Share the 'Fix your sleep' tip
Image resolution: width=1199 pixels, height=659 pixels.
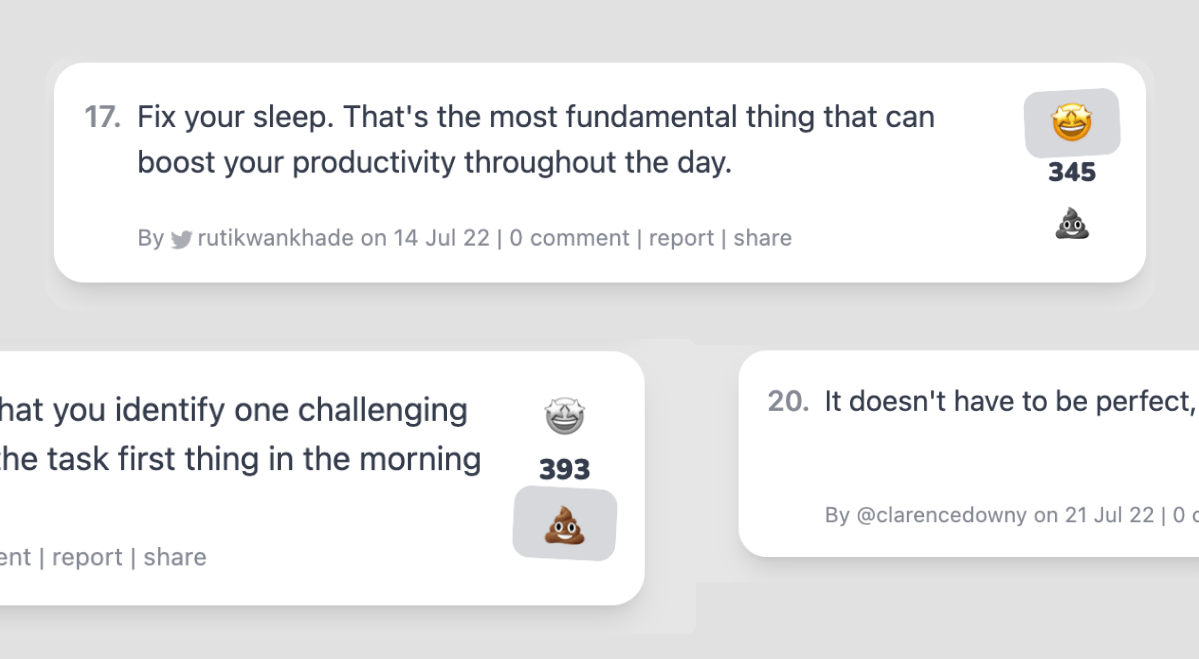tap(762, 238)
